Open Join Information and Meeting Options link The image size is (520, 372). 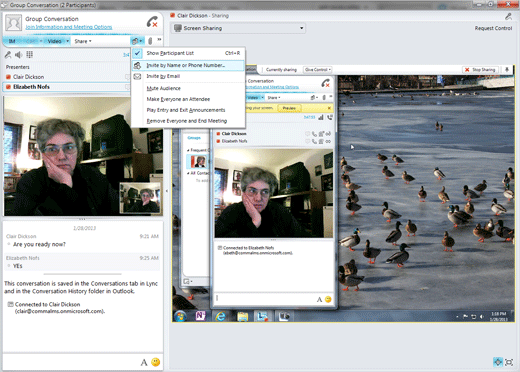[x=69, y=27]
